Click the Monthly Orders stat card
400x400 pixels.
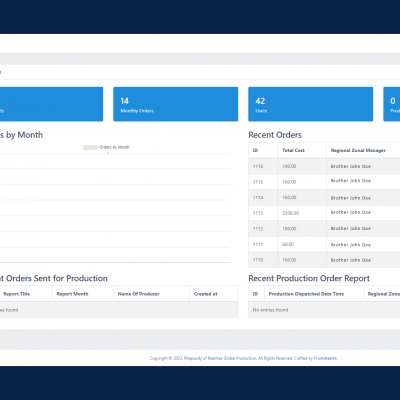176,104
